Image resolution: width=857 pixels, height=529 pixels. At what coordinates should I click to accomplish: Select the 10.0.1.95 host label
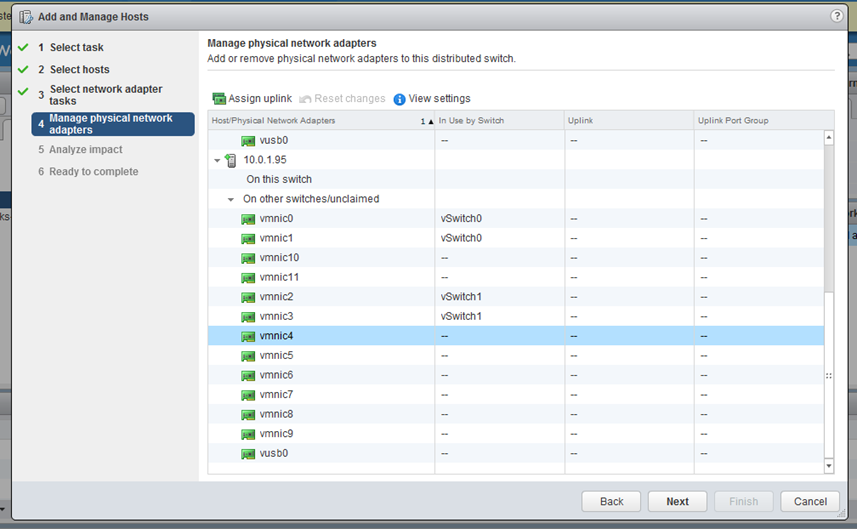[x=265, y=160]
